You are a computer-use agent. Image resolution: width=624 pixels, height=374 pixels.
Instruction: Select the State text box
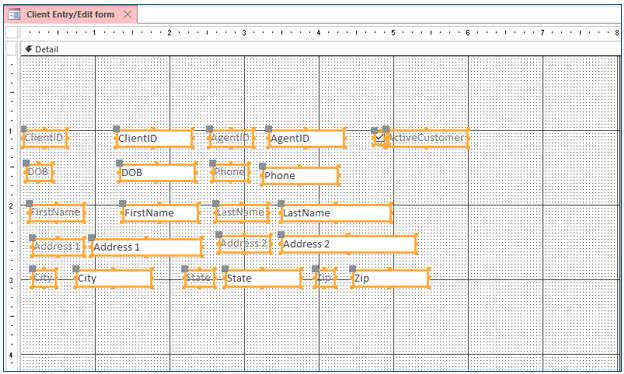click(262, 278)
